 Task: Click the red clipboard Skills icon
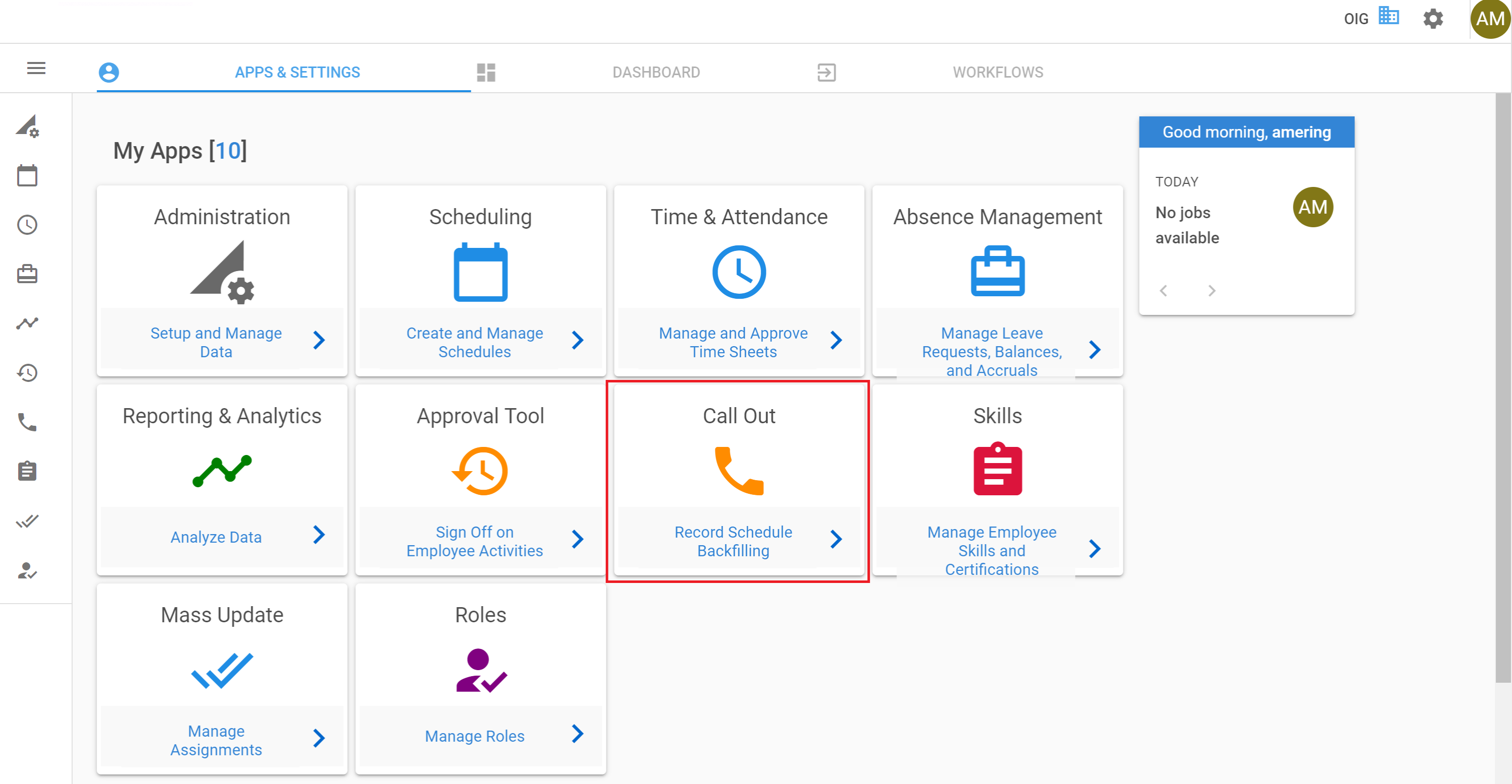click(x=997, y=469)
